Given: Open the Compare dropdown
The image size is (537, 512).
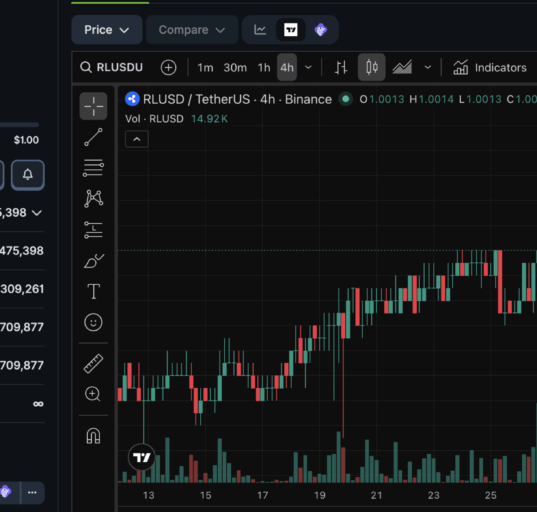Looking at the screenshot, I should click(x=192, y=30).
